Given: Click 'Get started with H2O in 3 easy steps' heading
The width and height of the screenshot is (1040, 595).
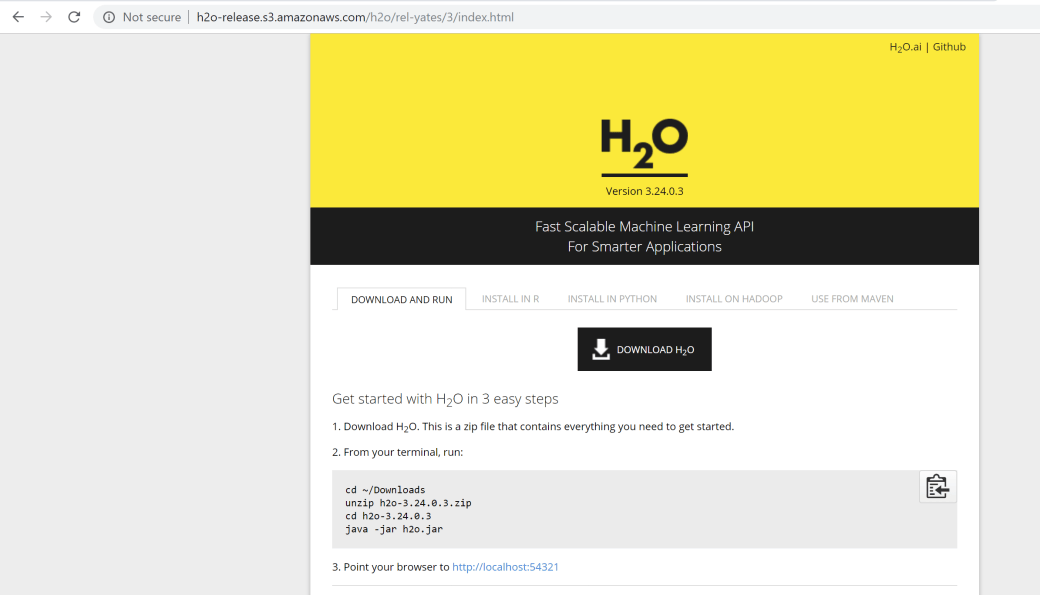Looking at the screenshot, I should [x=445, y=399].
